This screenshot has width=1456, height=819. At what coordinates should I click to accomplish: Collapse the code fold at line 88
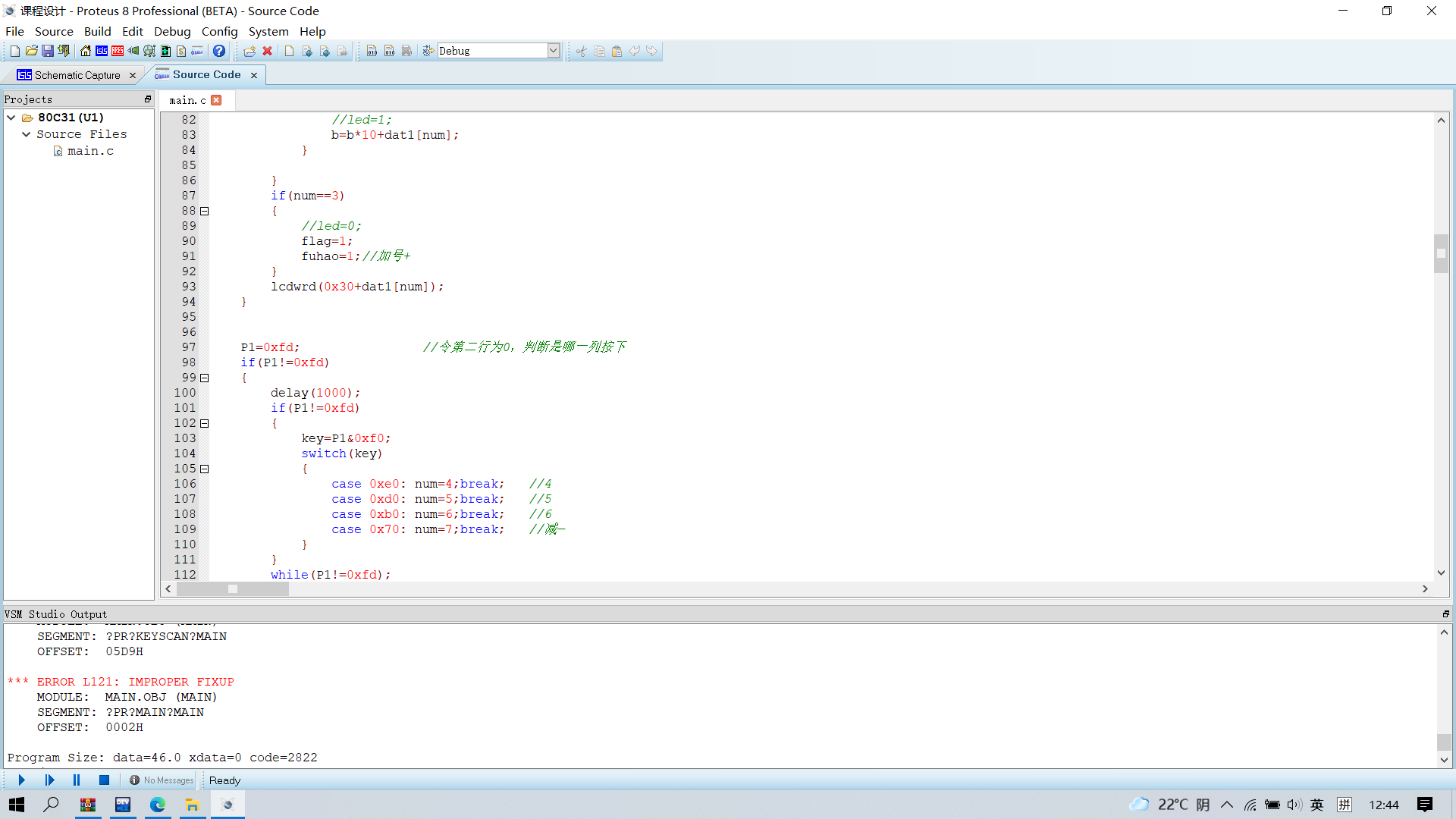(205, 211)
